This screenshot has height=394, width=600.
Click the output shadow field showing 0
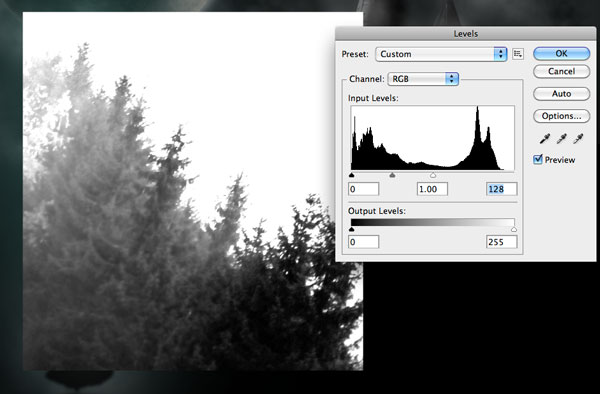click(x=364, y=242)
